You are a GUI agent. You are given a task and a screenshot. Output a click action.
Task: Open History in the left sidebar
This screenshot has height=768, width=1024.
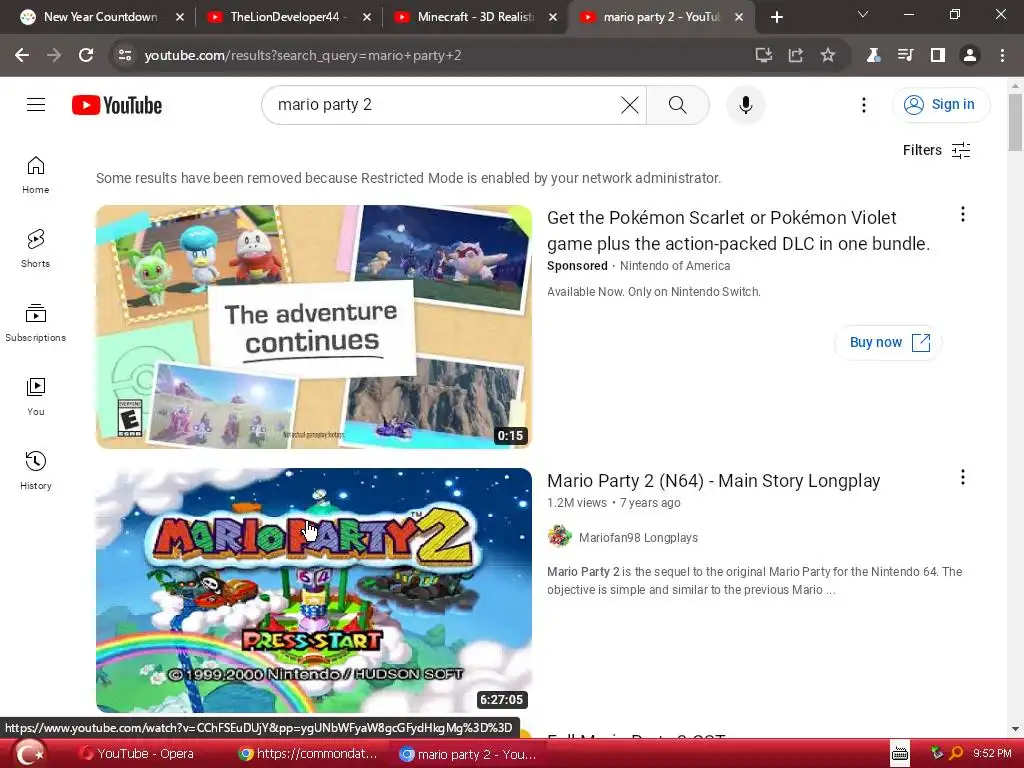tap(35, 470)
